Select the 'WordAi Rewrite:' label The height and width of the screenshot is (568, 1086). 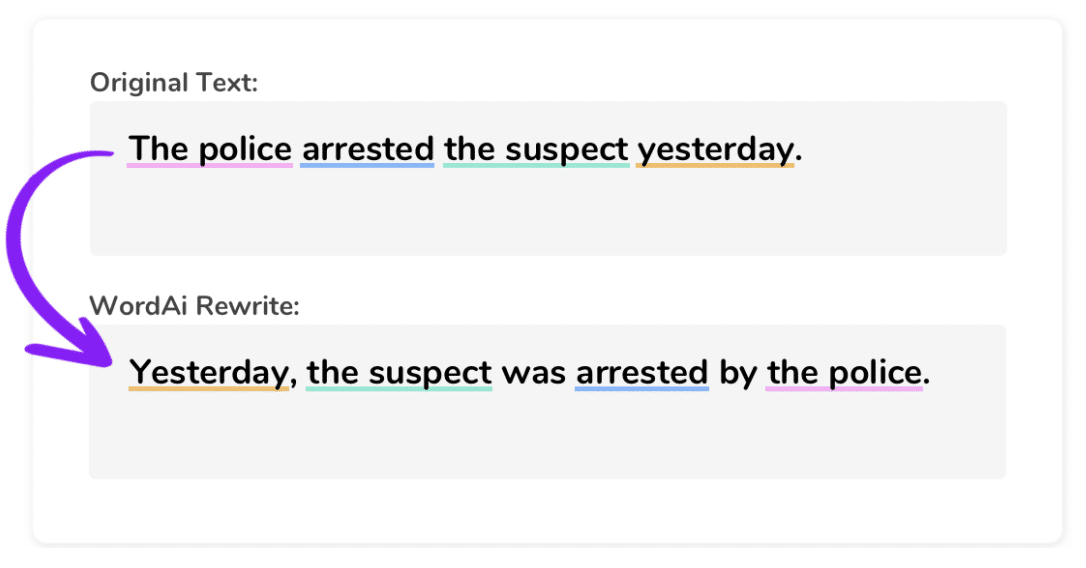tap(195, 305)
